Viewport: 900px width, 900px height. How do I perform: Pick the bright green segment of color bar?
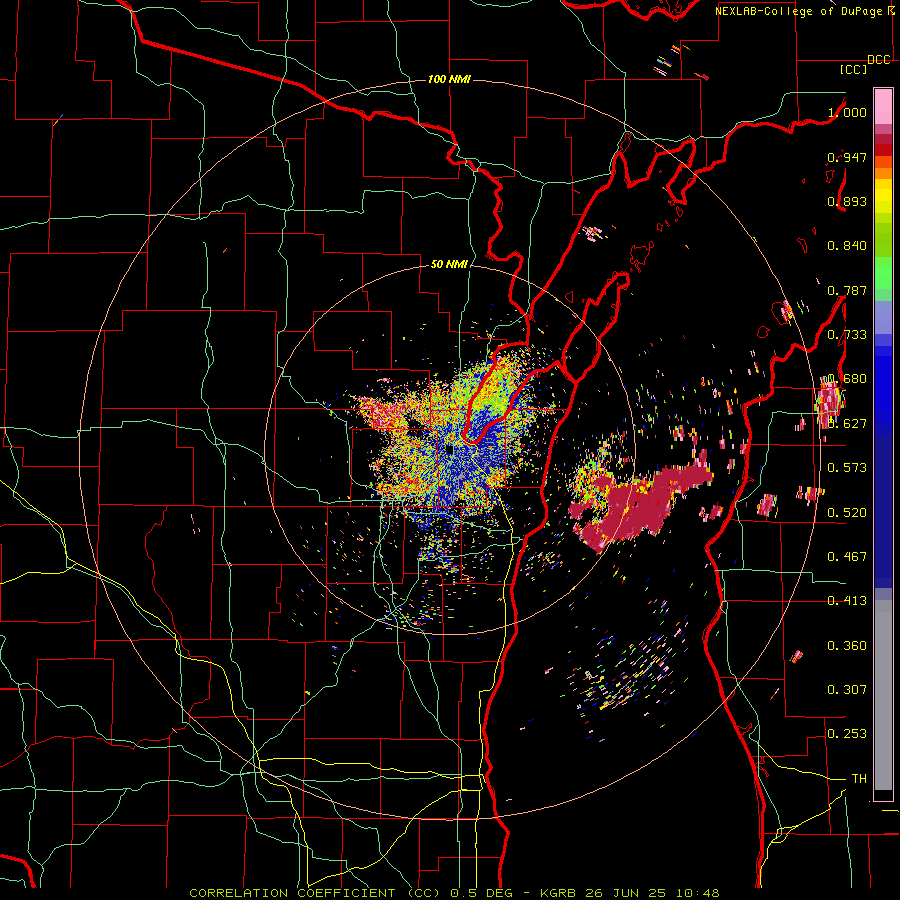pos(883,273)
